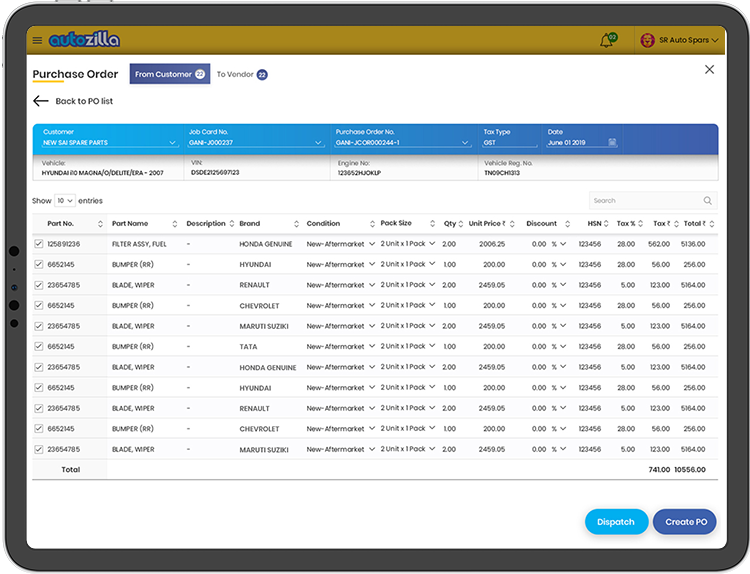Click the SR Auto Spars avatar icon
Image resolution: width=750 pixels, height=574 pixels.
(x=647, y=41)
